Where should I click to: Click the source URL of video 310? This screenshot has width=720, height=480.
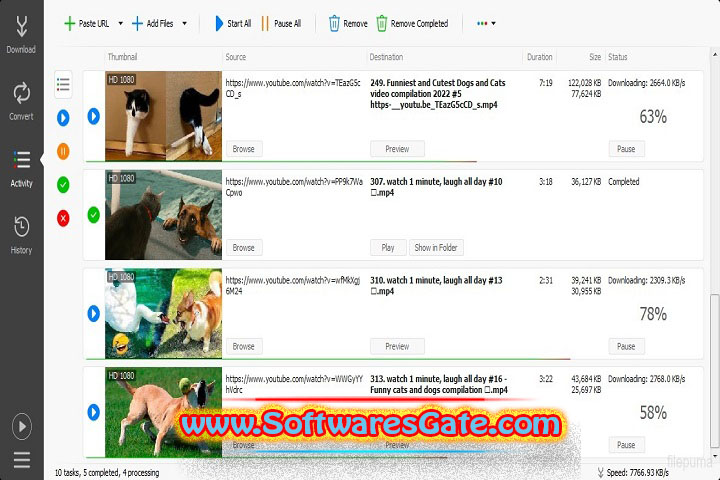click(x=293, y=286)
